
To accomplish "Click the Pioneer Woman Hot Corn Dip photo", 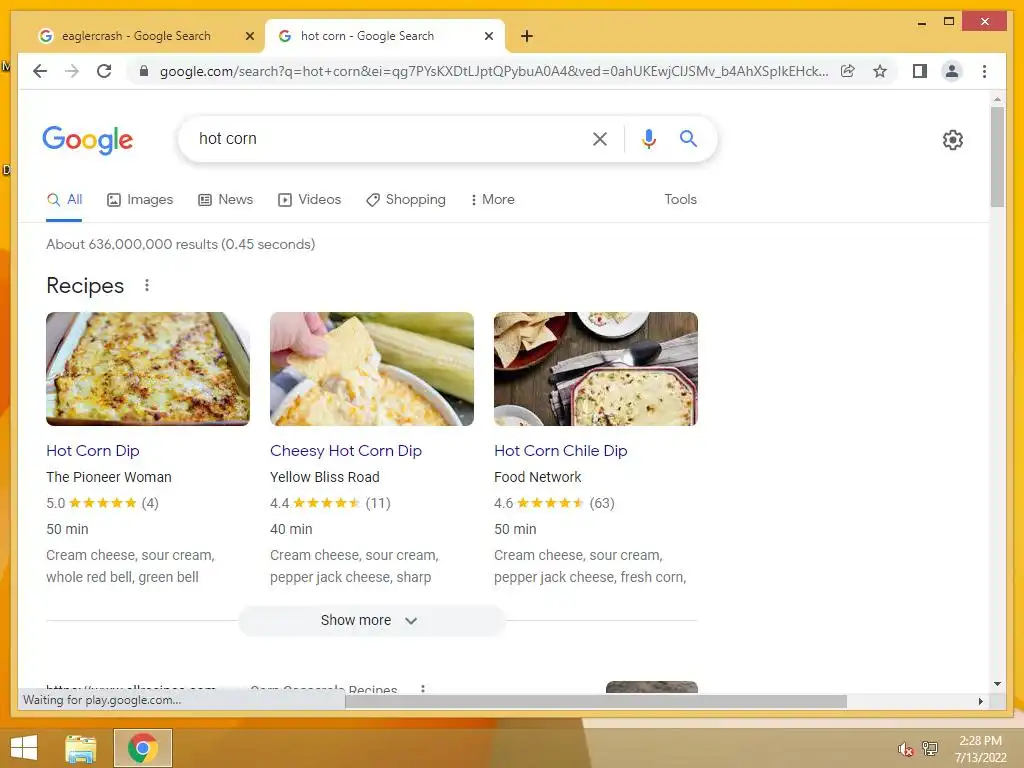I will tap(148, 369).
